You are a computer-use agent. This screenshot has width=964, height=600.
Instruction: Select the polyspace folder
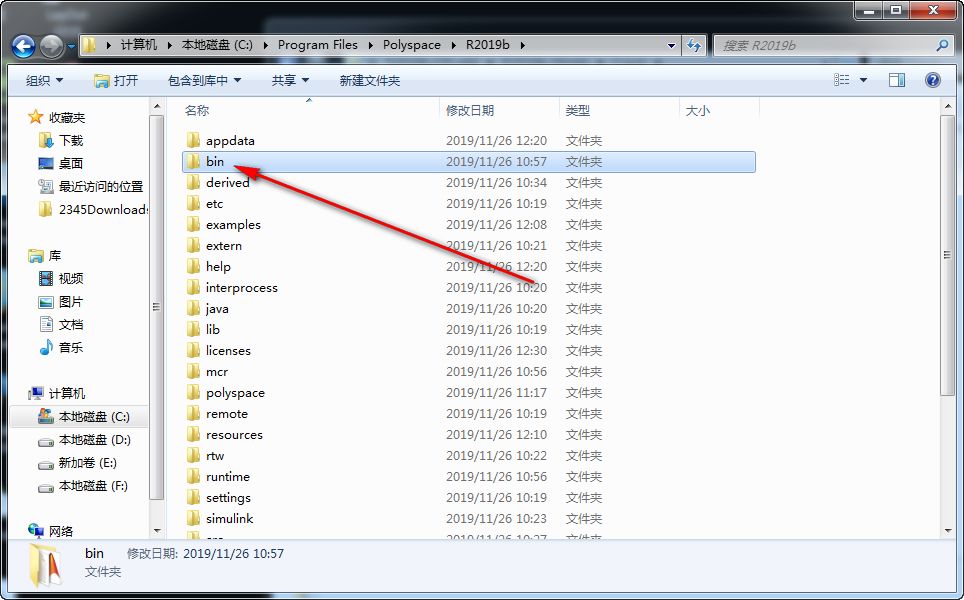[x=235, y=392]
